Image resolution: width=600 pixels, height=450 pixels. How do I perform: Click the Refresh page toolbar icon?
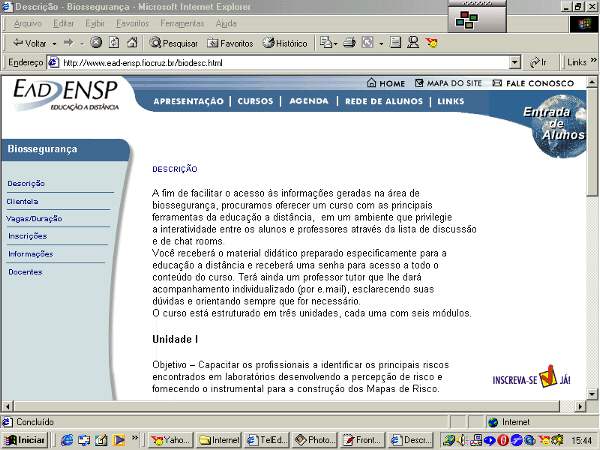114,43
